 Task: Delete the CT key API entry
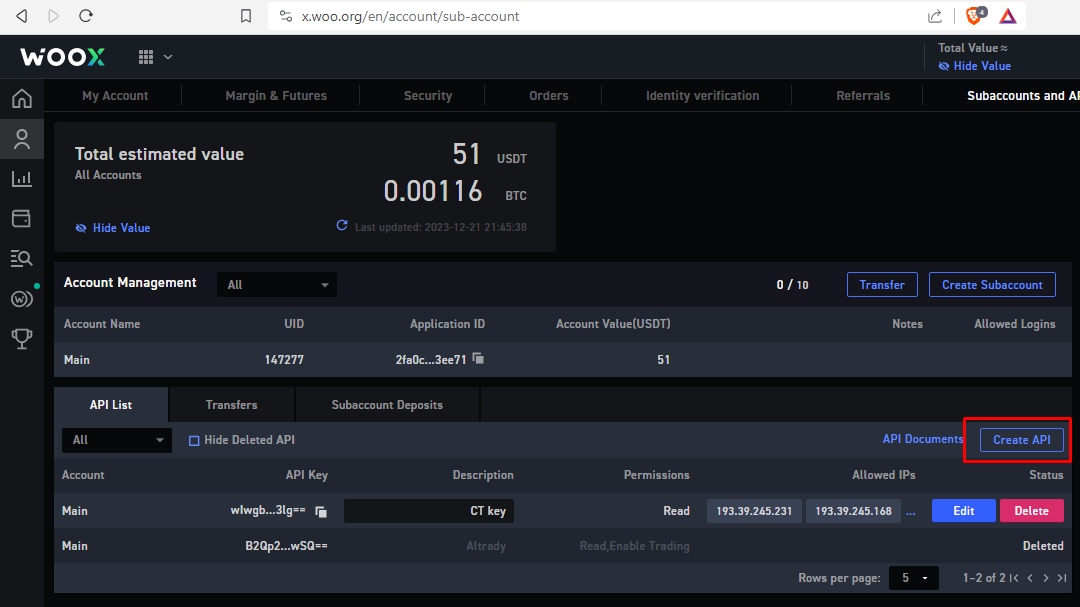coord(1031,511)
